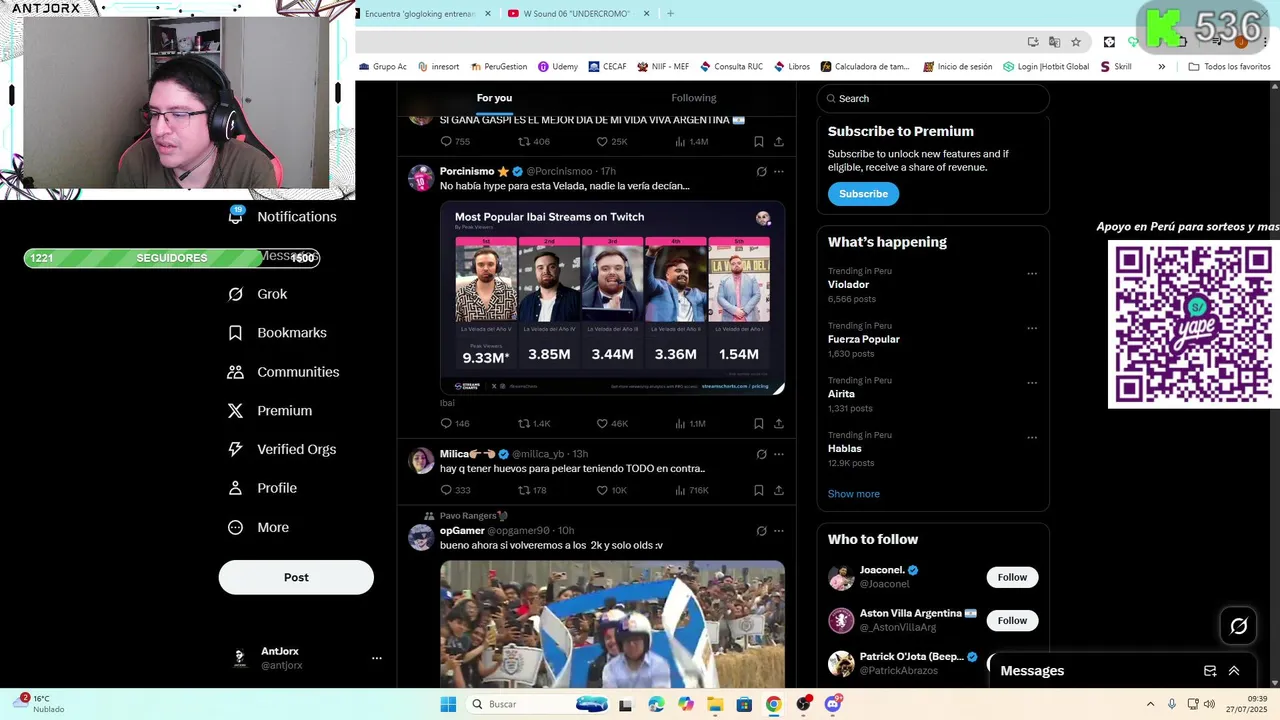Click the Search field on X
This screenshot has height=720, width=1280.
point(933,98)
